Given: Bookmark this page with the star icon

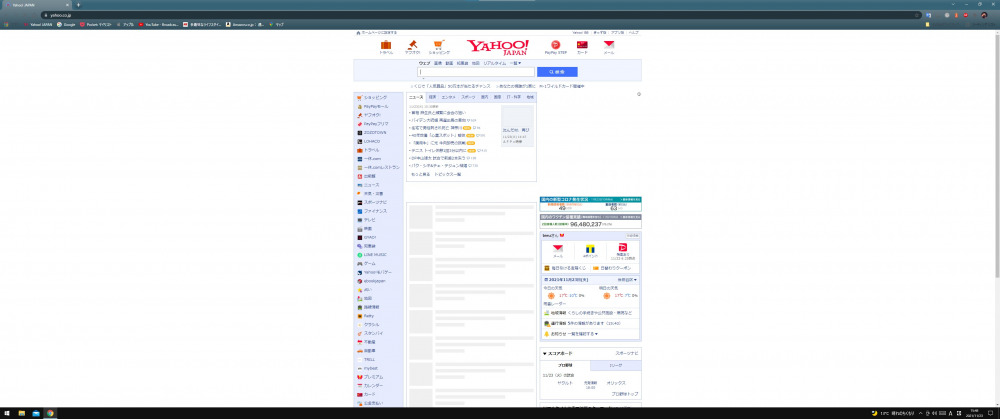Looking at the screenshot, I should 917,15.
